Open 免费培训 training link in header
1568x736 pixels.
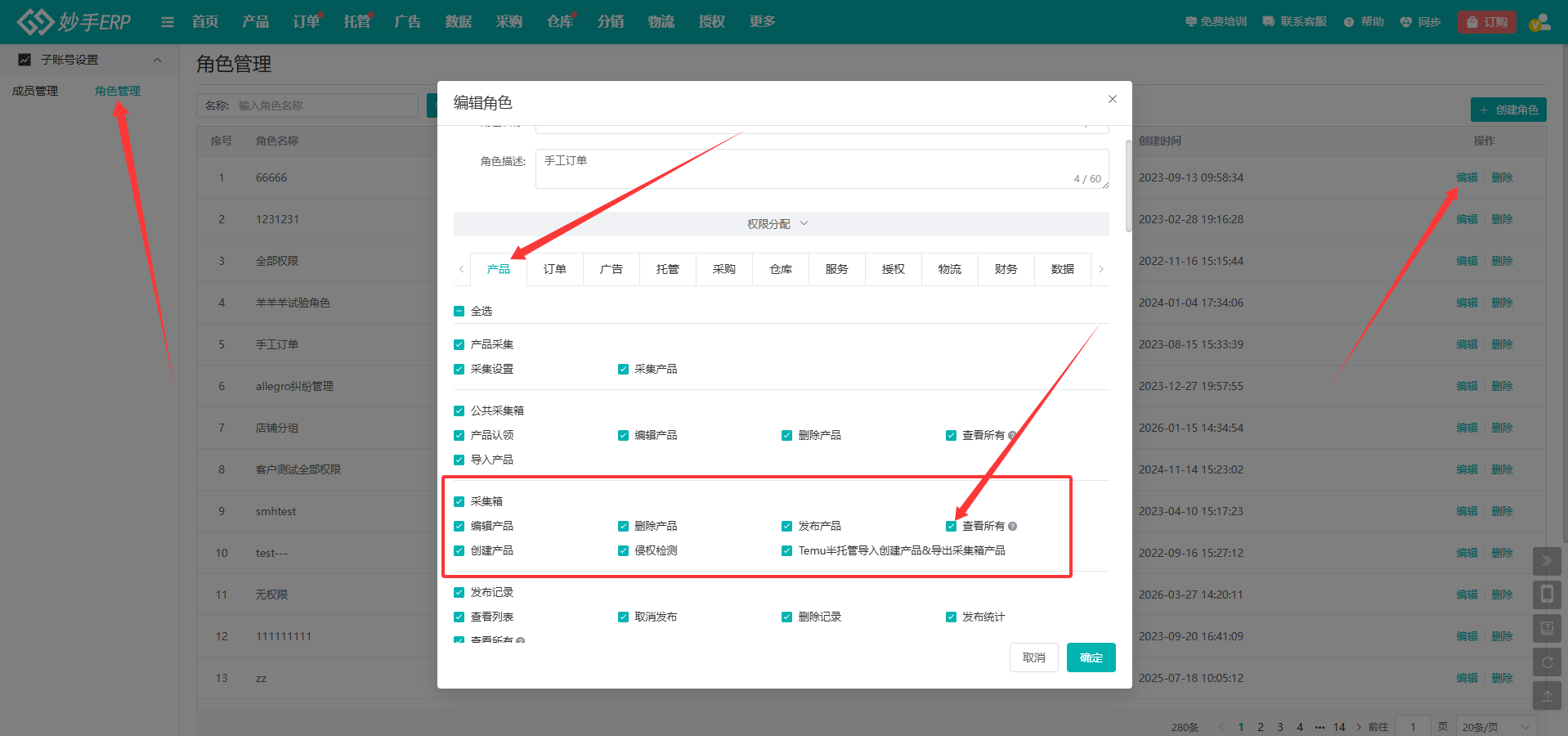(1216, 22)
